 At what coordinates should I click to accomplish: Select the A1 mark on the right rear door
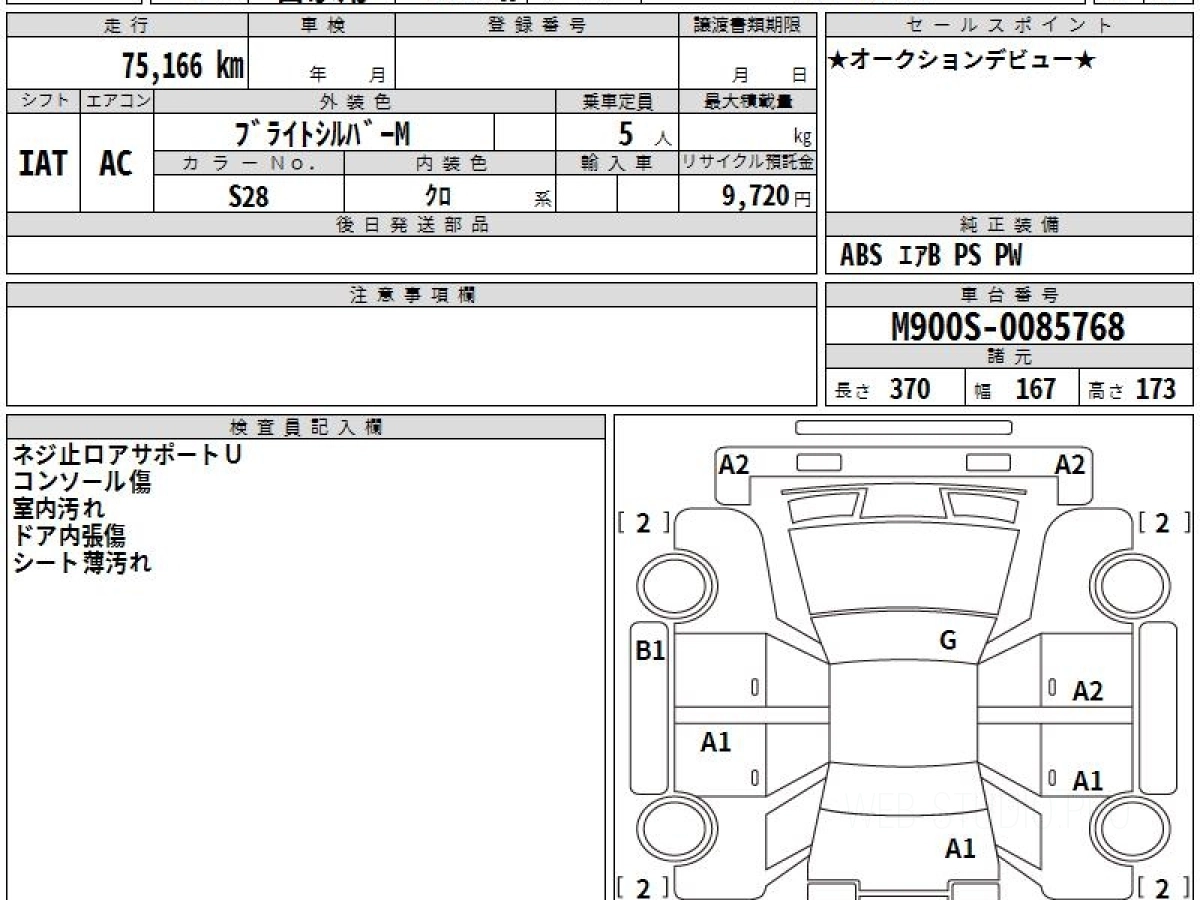click(x=1088, y=781)
